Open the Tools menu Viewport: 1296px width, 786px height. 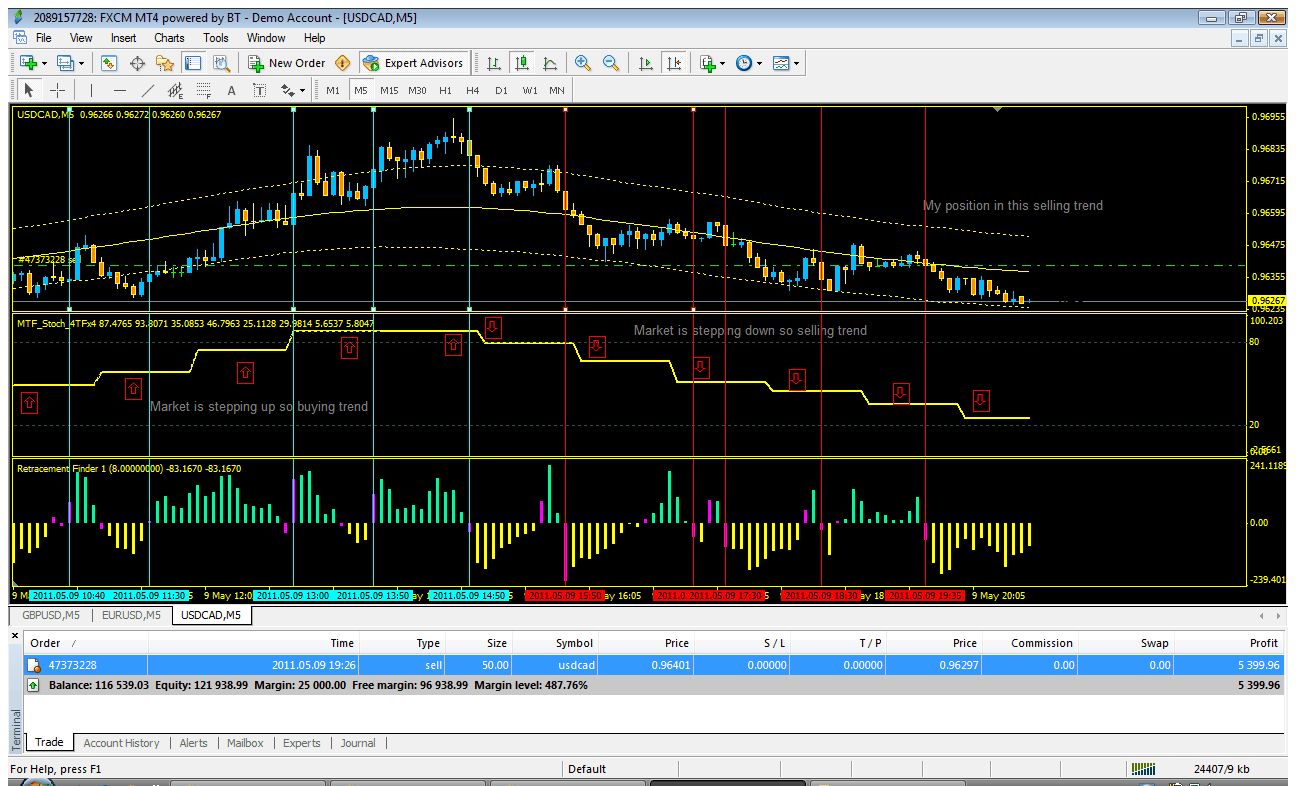point(216,38)
